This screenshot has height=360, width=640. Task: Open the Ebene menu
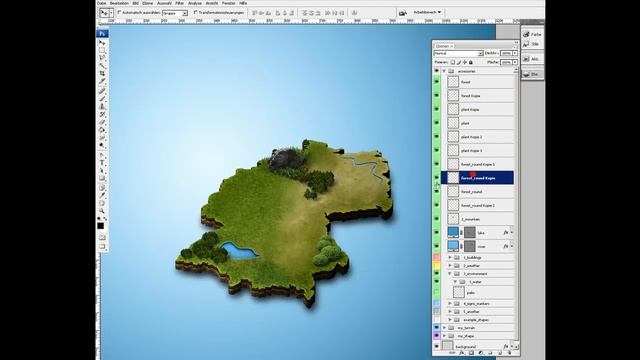pos(147,3)
